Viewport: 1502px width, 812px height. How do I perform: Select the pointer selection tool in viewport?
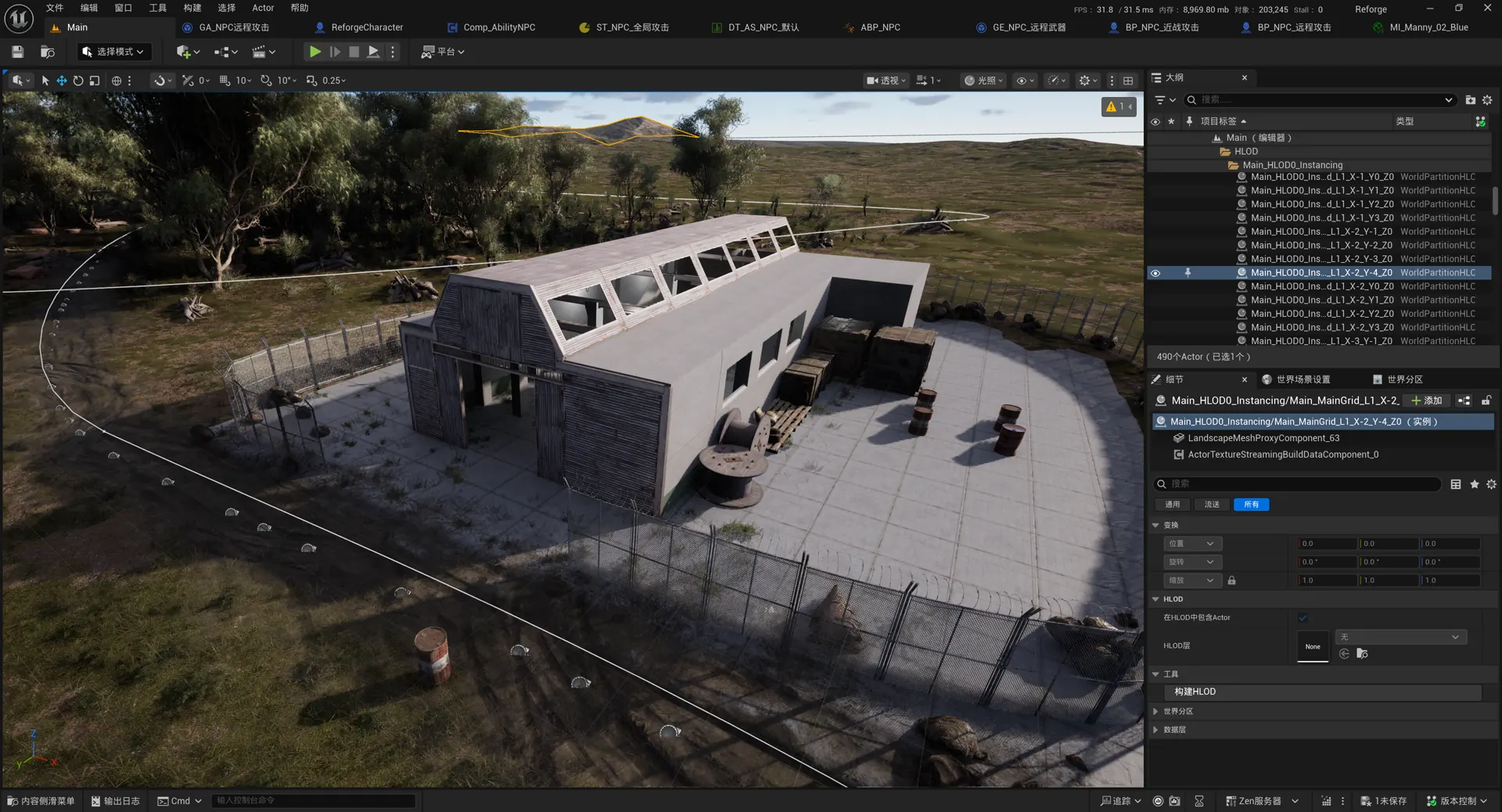click(45, 81)
